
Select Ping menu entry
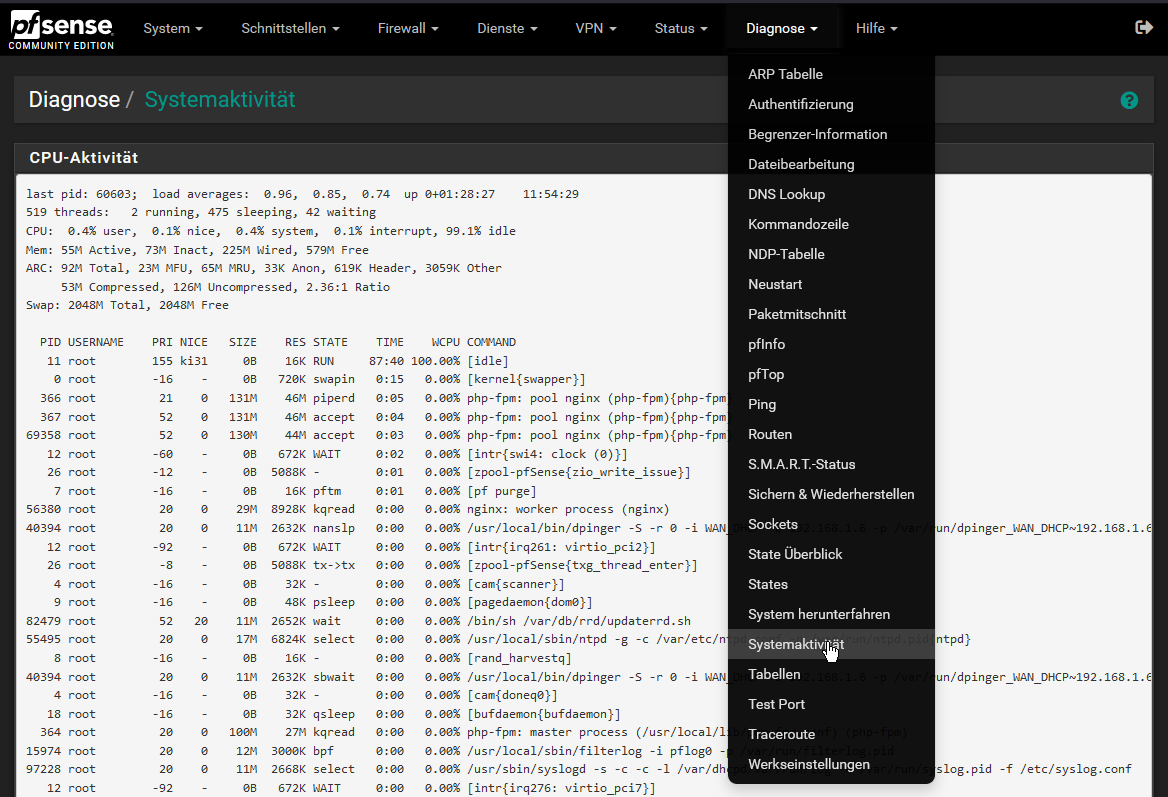pos(831,404)
